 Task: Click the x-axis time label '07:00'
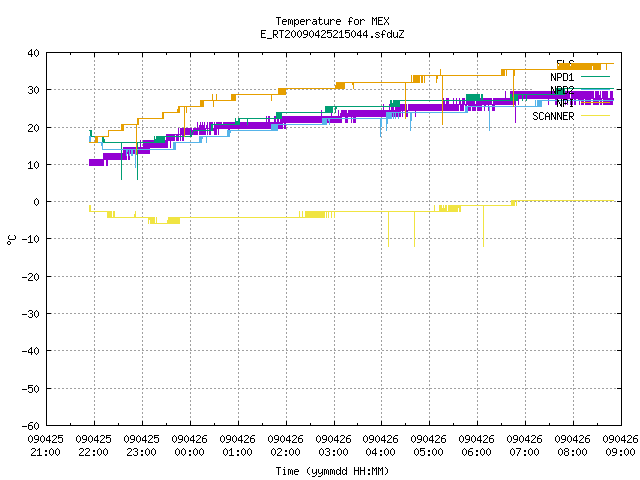point(524,452)
